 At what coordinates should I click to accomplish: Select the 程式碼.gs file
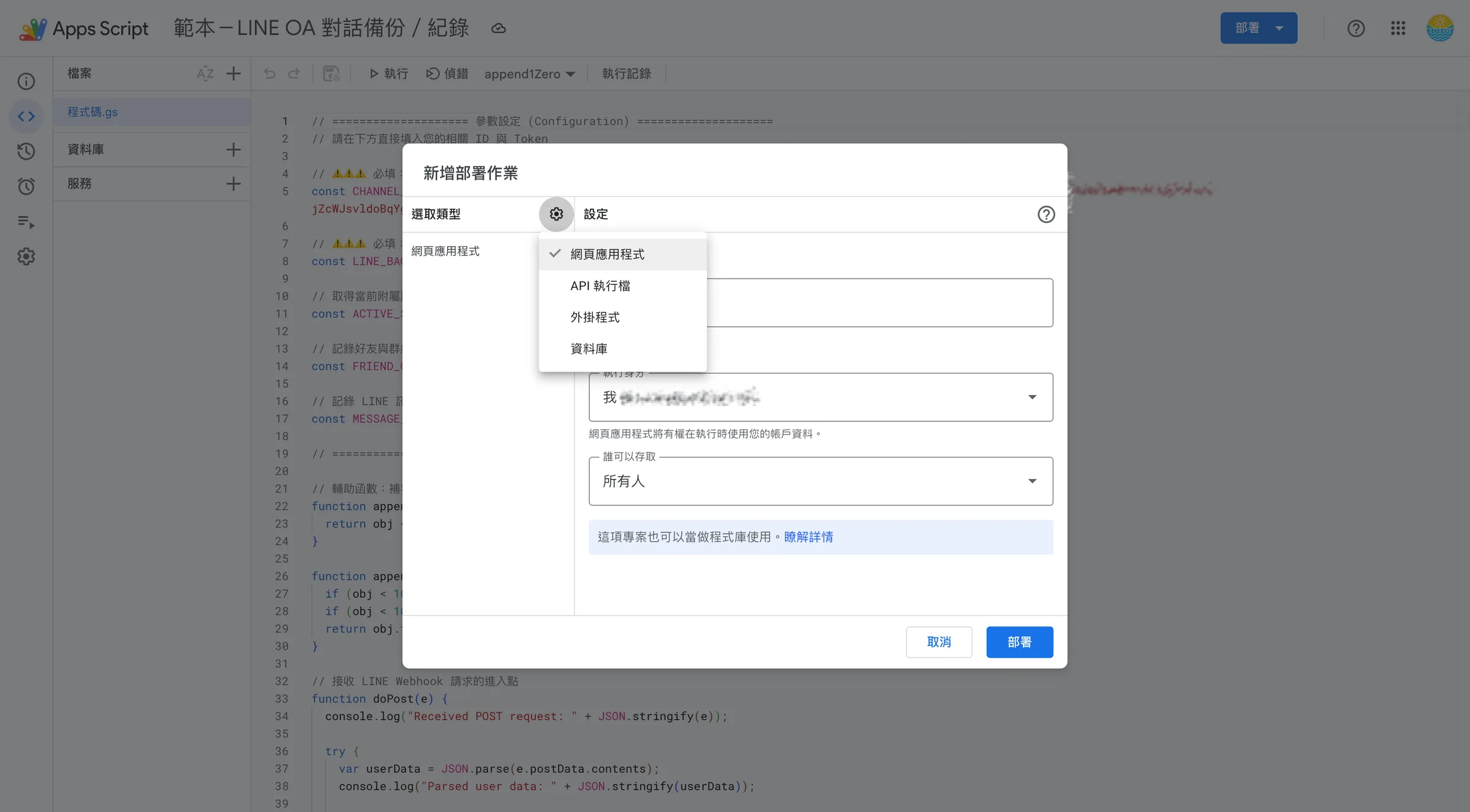(x=152, y=113)
